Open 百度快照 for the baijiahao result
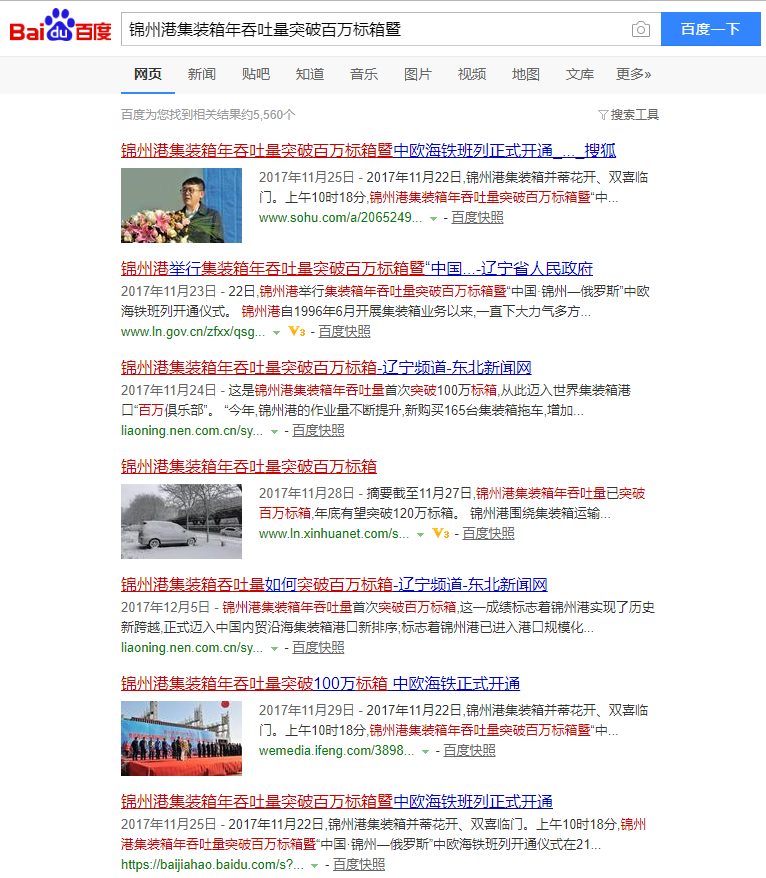This screenshot has height=878, width=766. click(359, 865)
